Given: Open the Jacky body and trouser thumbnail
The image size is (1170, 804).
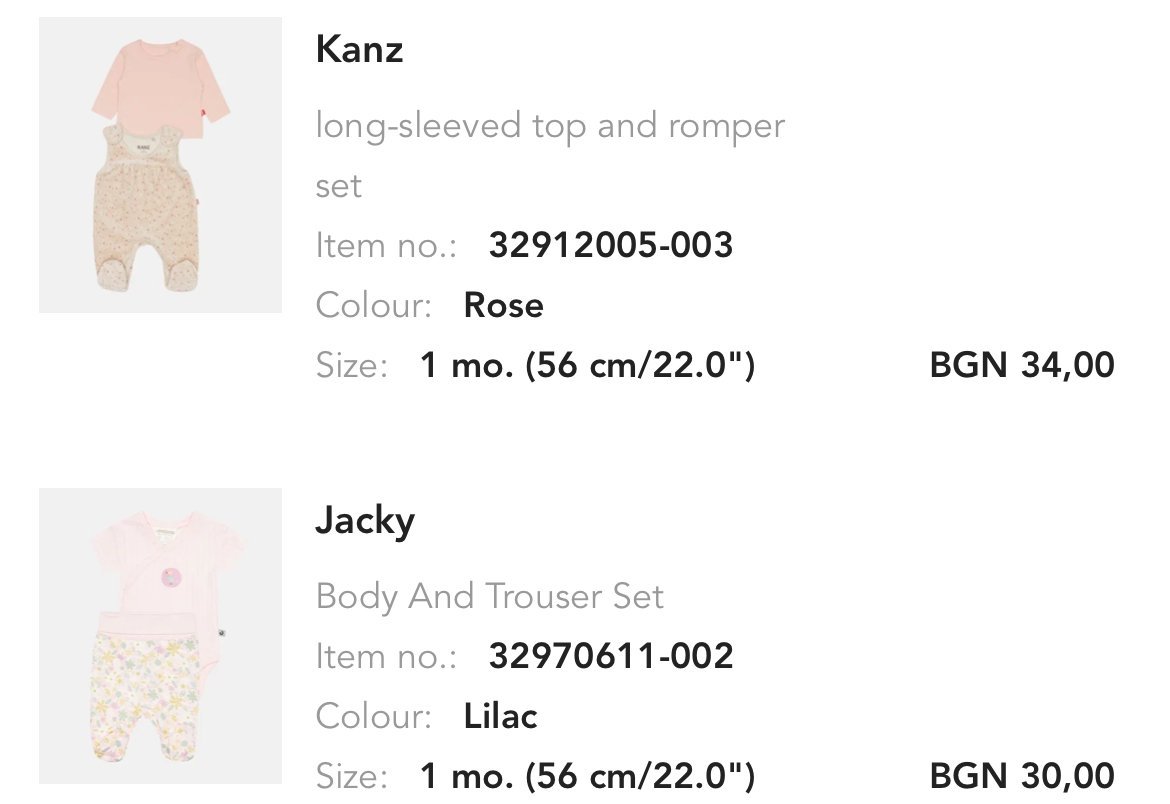Looking at the screenshot, I should click(160, 636).
